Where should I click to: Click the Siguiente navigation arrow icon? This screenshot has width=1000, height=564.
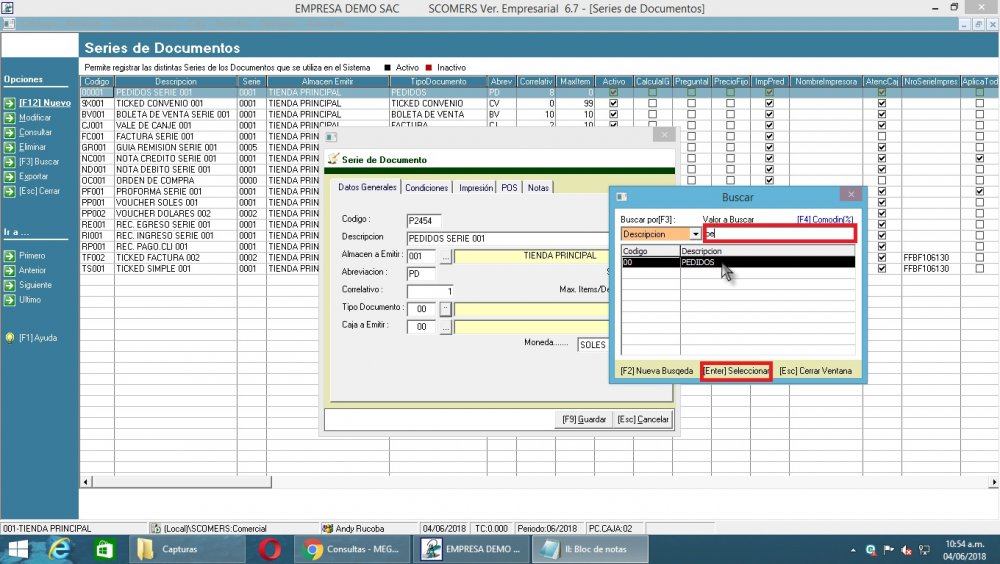tap(10, 285)
